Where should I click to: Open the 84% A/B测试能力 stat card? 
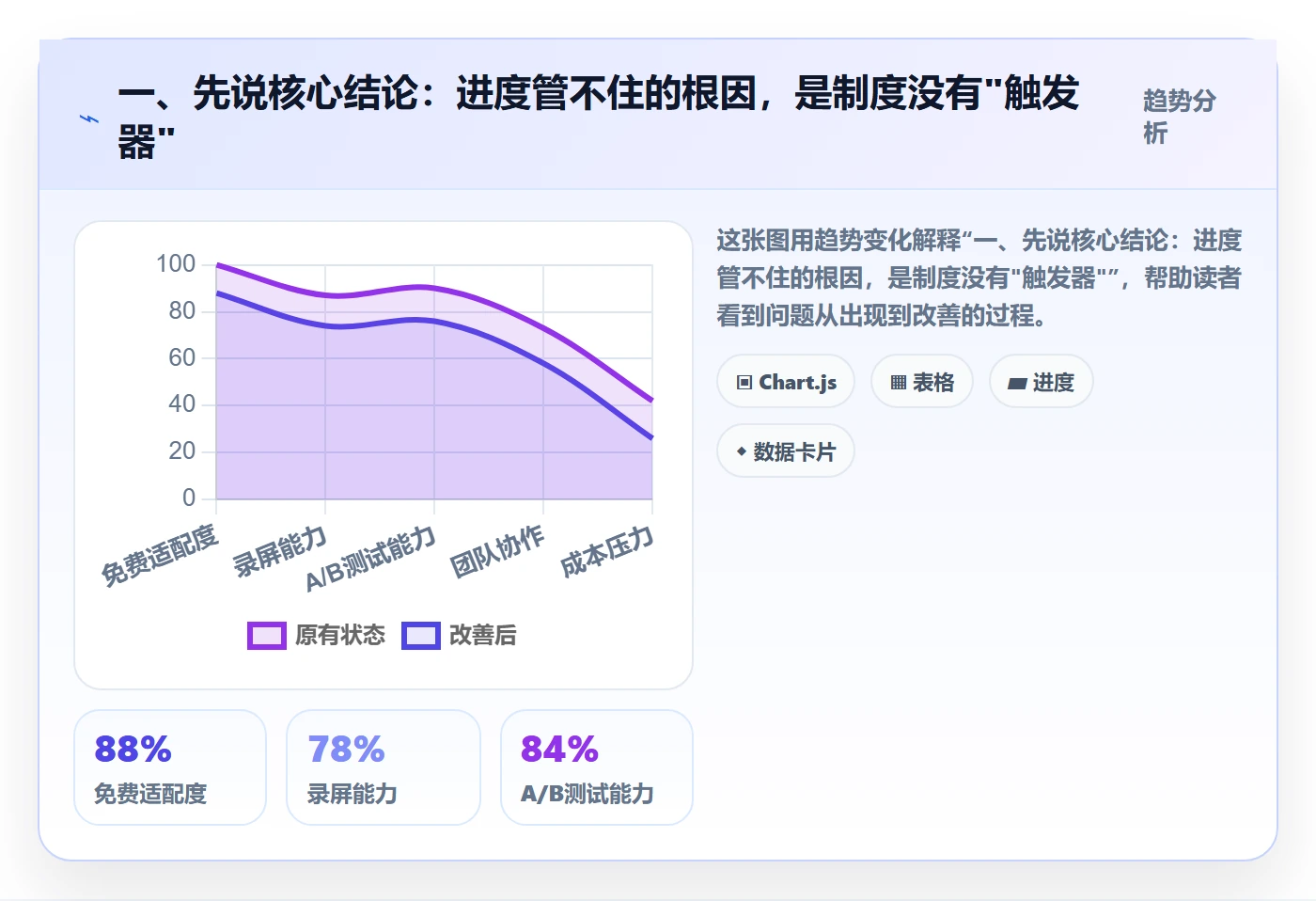pos(597,767)
